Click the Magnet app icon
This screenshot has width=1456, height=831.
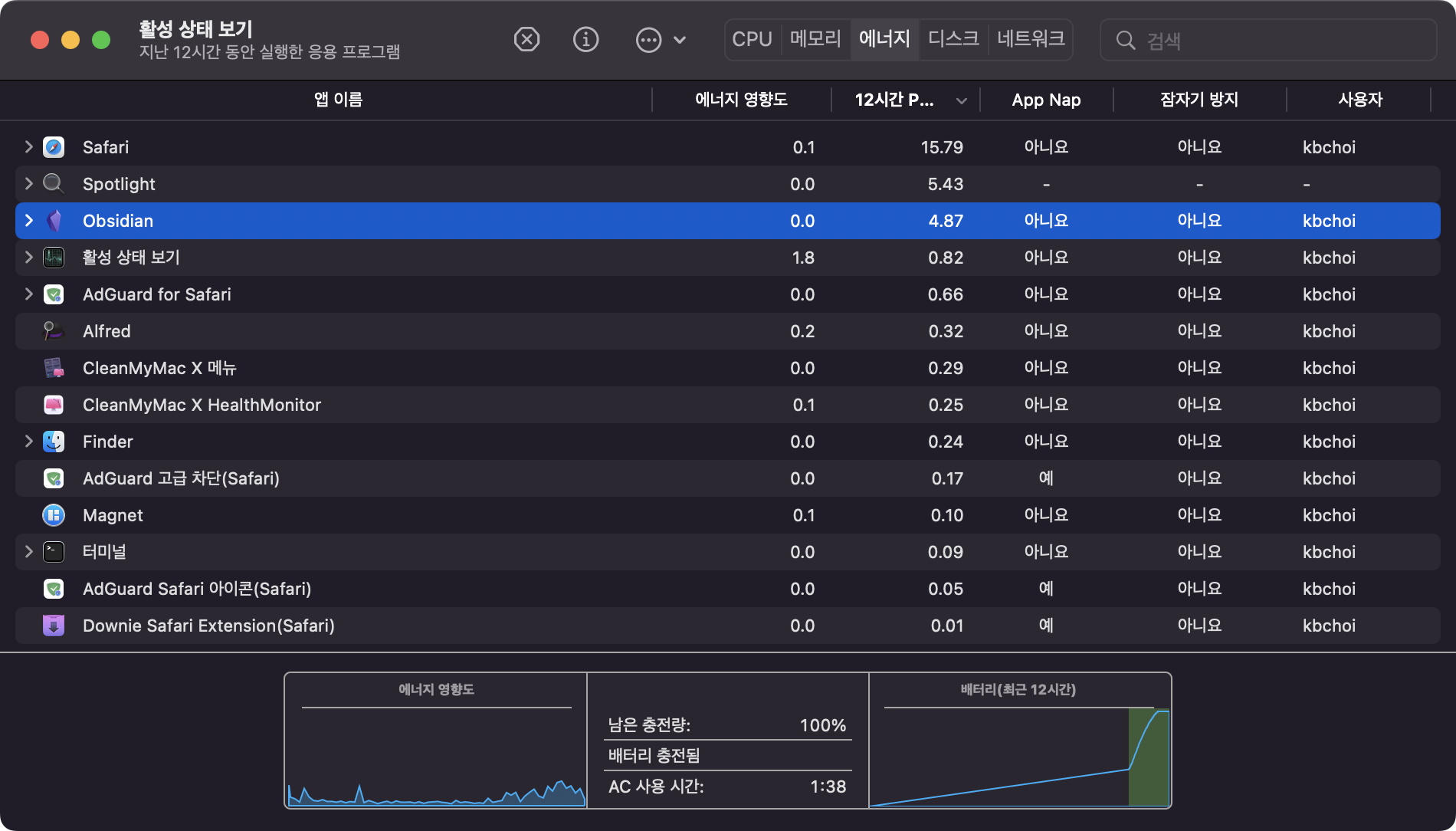(x=54, y=515)
